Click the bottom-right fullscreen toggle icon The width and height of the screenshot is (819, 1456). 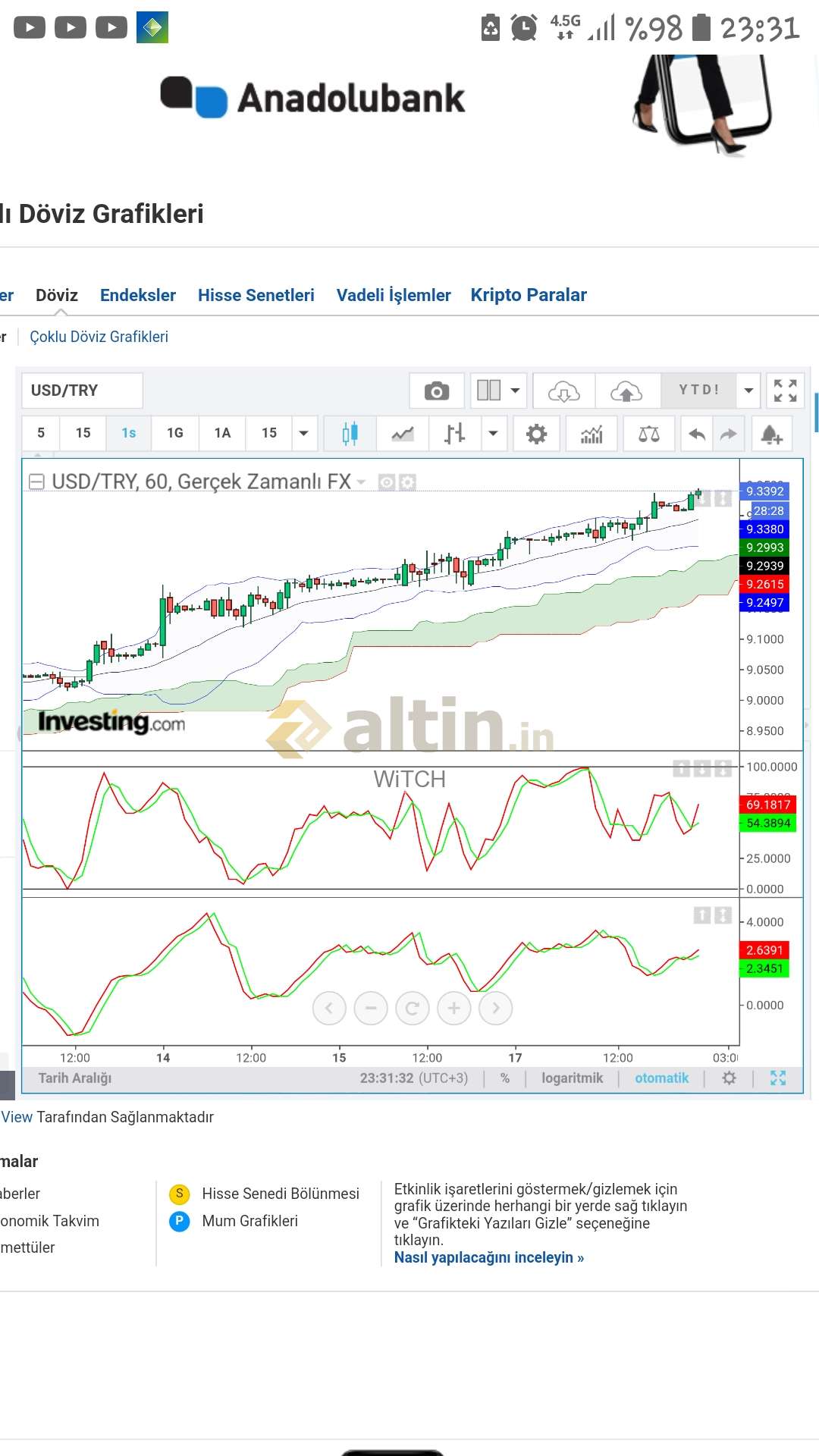click(x=778, y=1078)
